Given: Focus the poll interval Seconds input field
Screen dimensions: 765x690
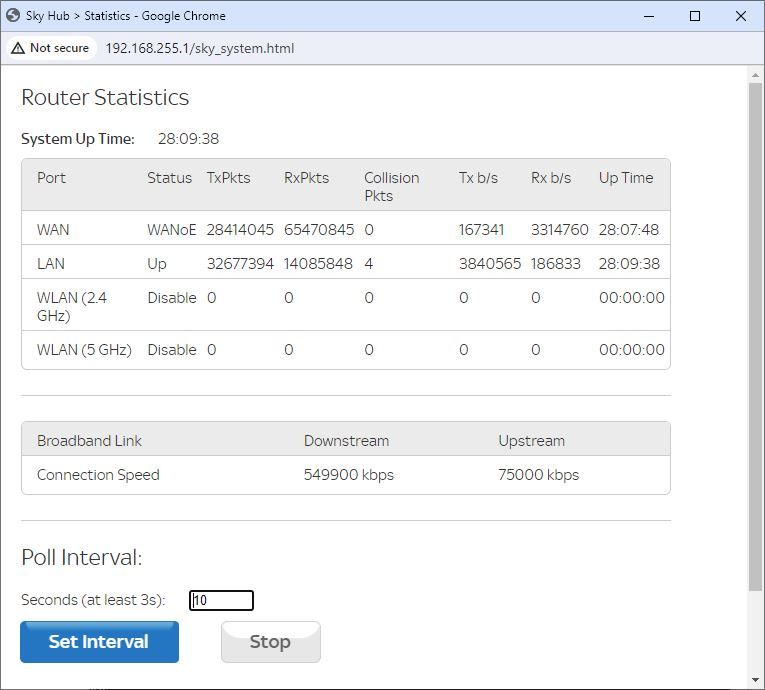Looking at the screenshot, I should (x=221, y=600).
